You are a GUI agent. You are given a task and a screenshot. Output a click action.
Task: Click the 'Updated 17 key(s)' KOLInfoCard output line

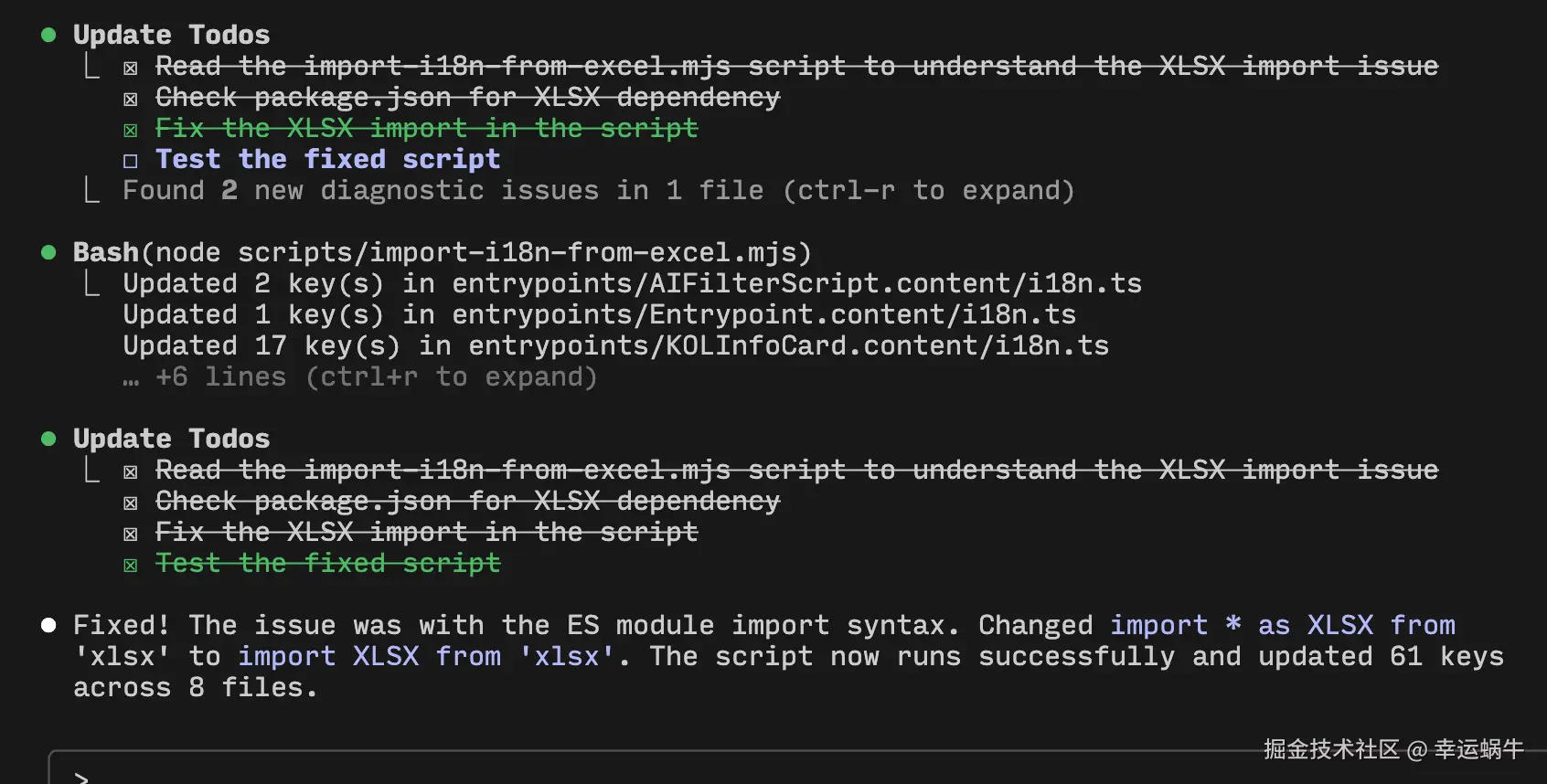[616, 345]
